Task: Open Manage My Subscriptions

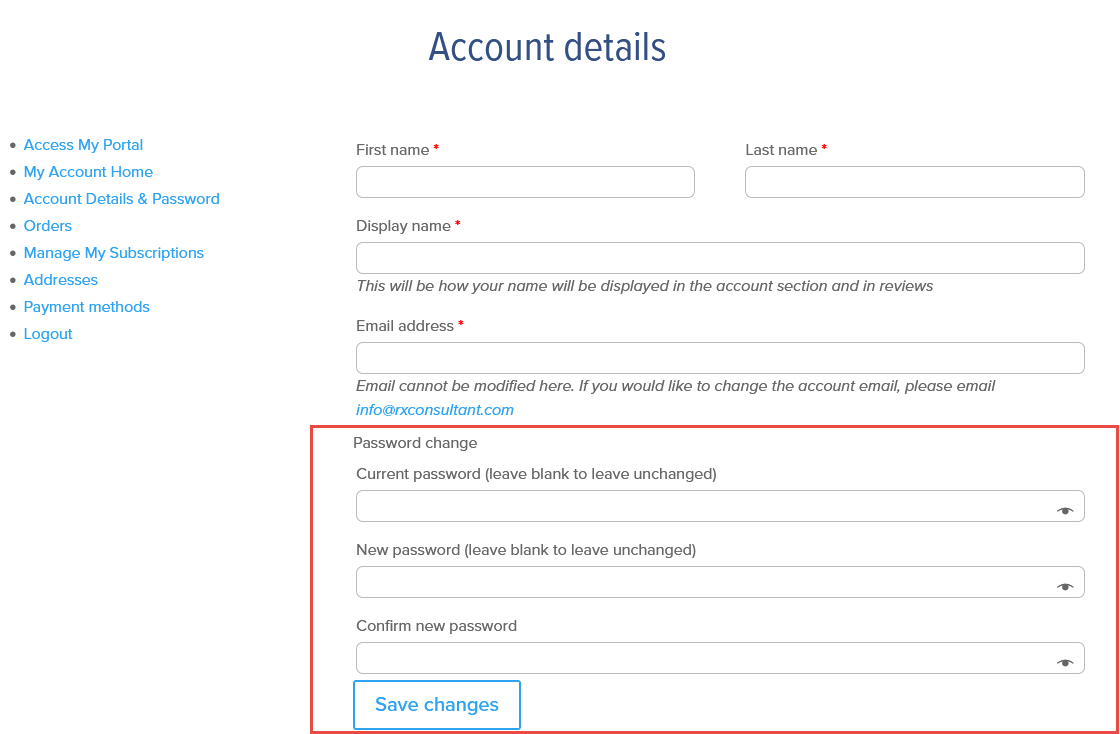Action: [114, 253]
